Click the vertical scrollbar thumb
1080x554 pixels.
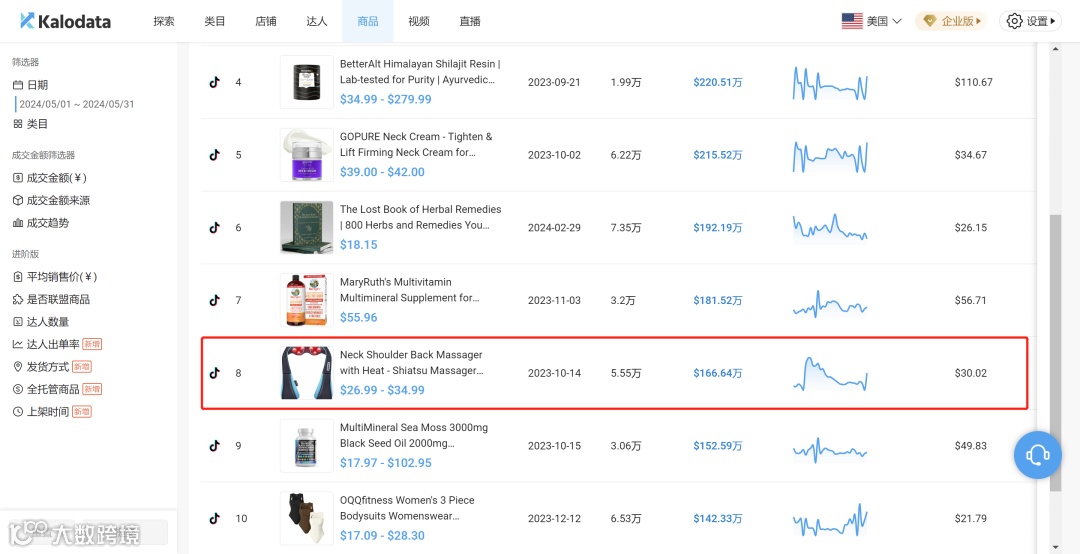[1055, 352]
